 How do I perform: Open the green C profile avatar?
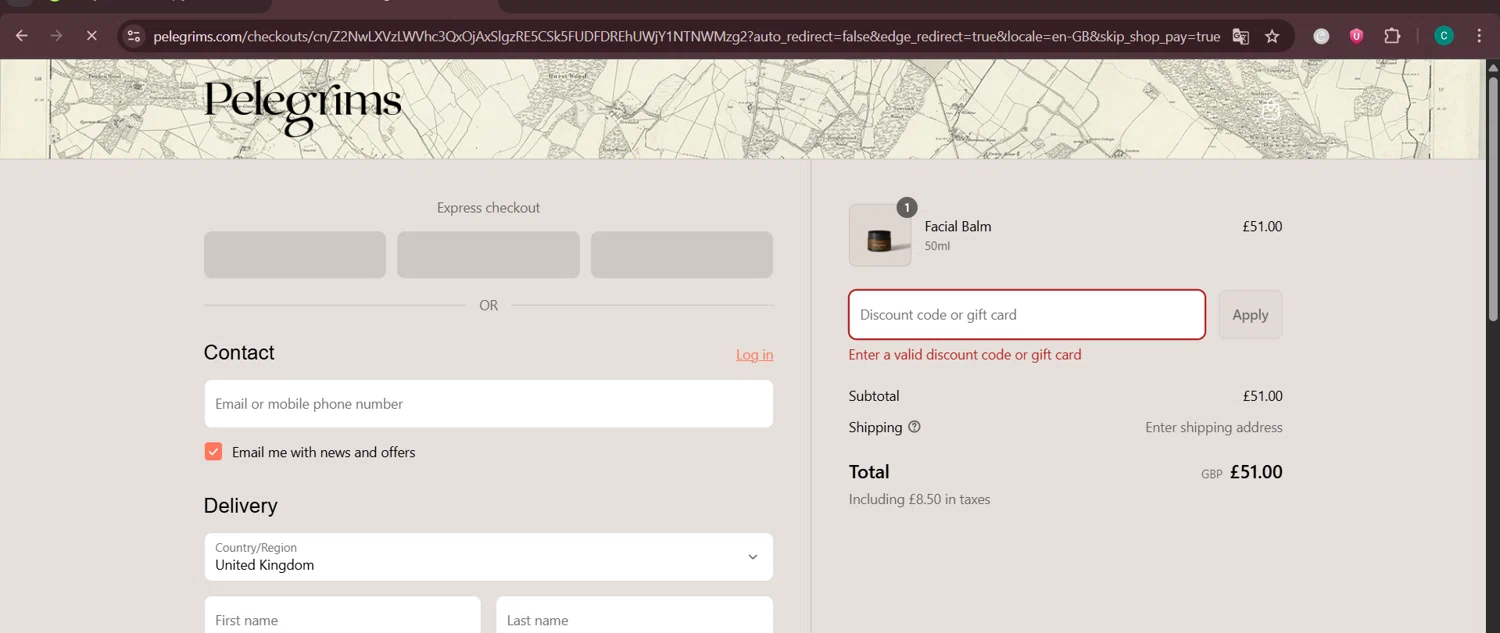coord(1443,36)
